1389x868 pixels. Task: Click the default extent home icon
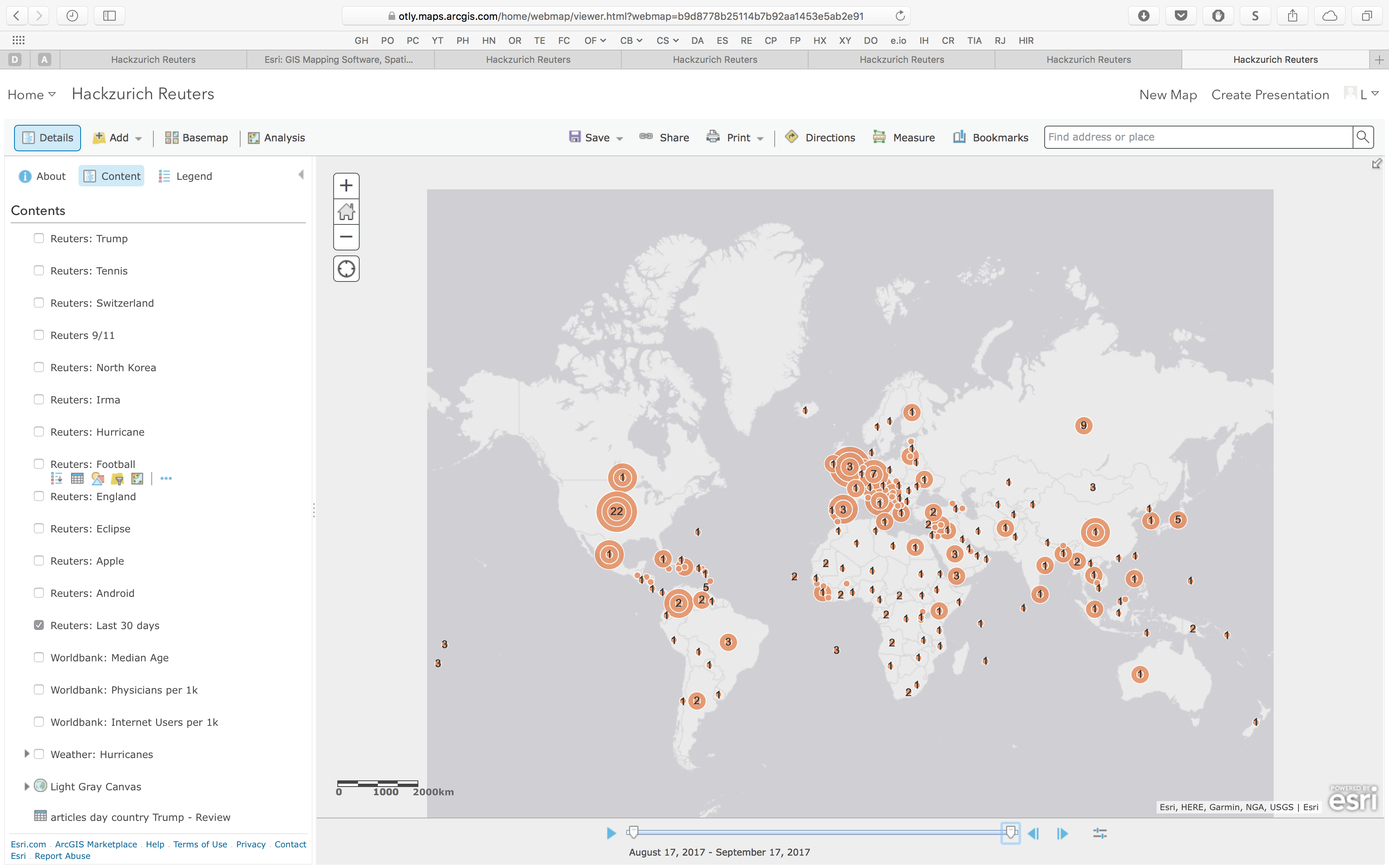[346, 211]
